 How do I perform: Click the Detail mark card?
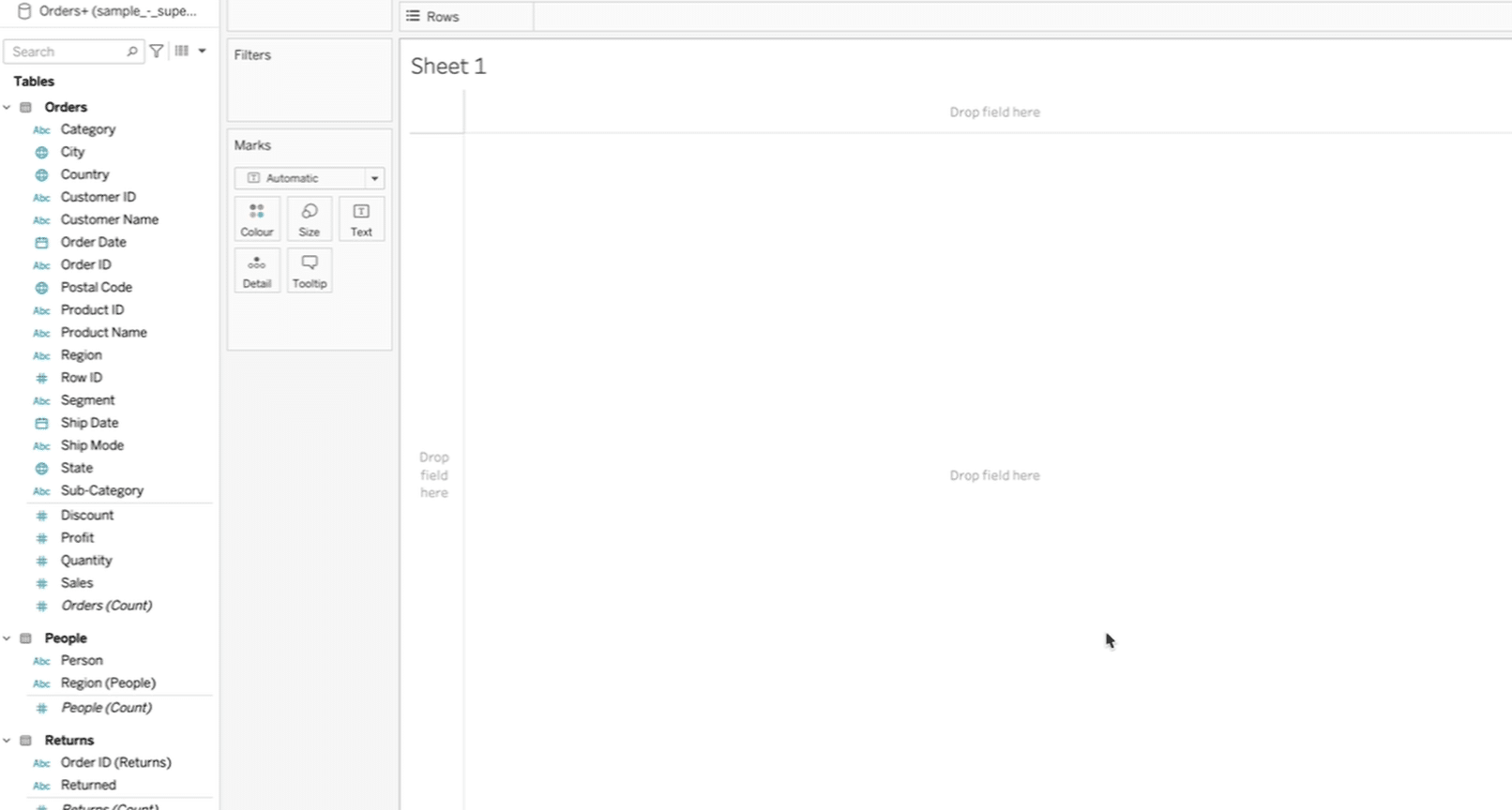point(257,271)
